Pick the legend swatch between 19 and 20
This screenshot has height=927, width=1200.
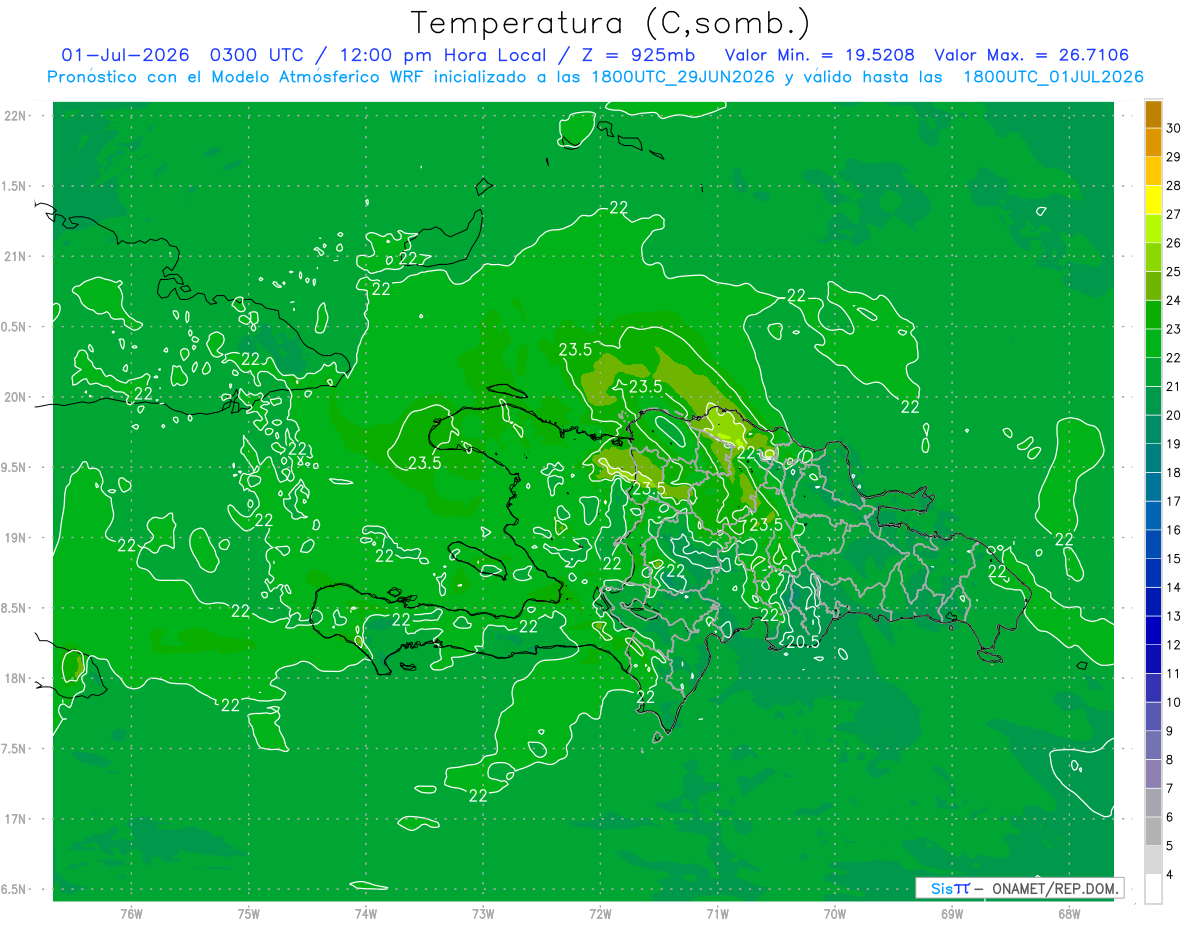click(x=1153, y=429)
